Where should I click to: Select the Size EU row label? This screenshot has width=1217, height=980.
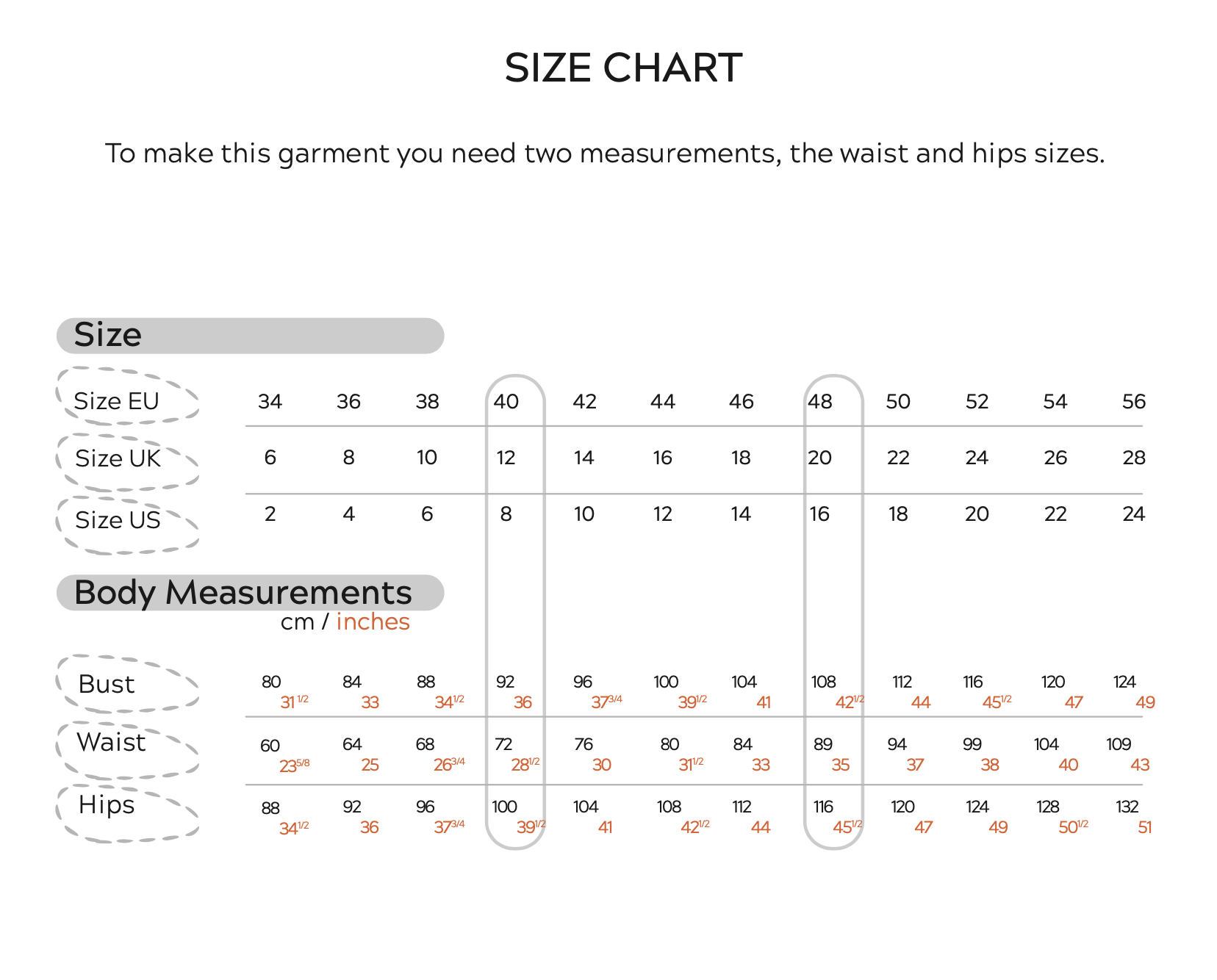[117, 401]
